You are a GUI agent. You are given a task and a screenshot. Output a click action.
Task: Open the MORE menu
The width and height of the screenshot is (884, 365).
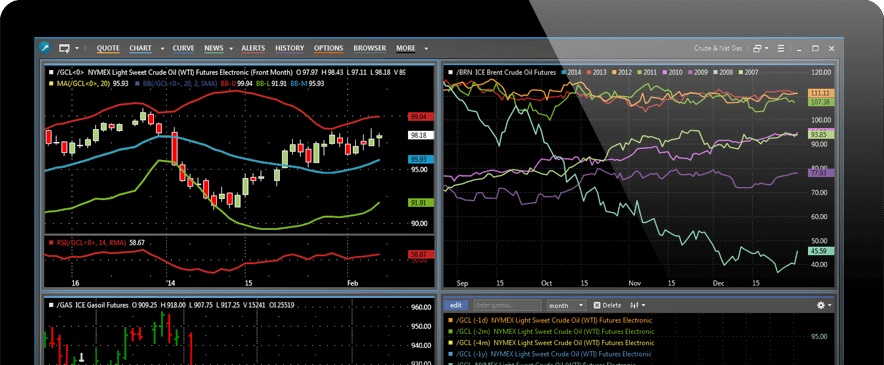pos(406,49)
